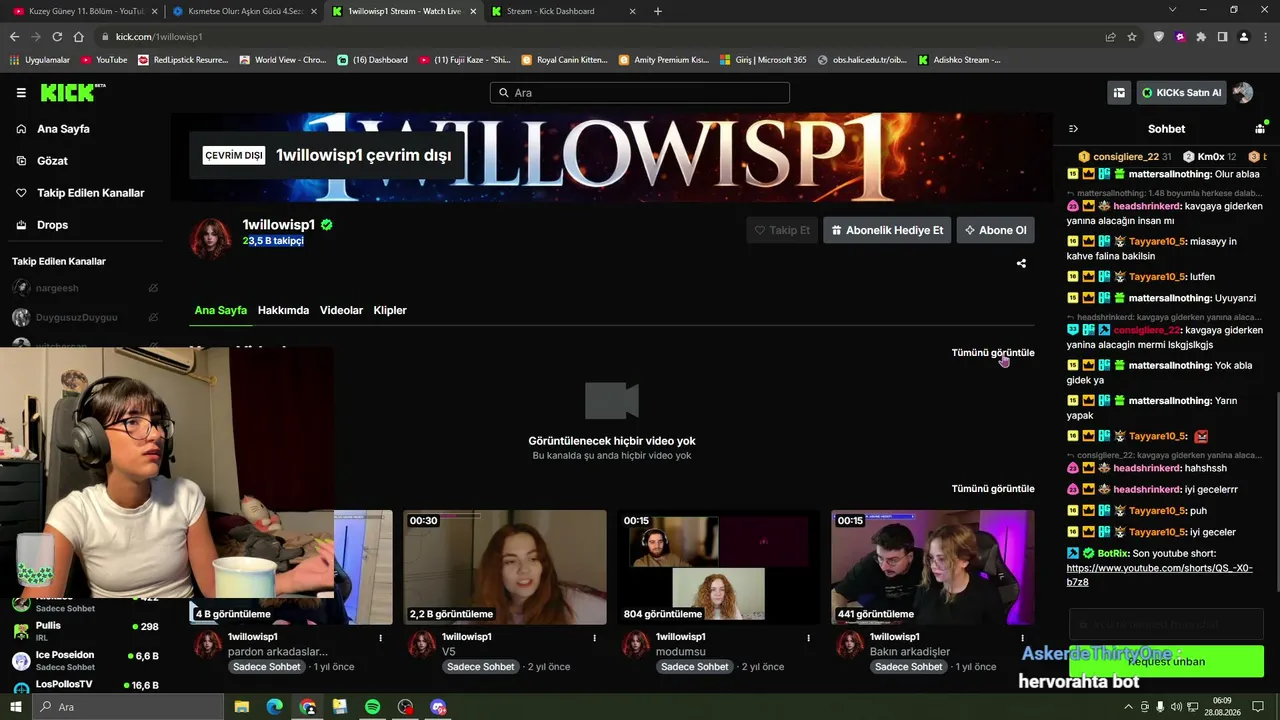This screenshot has width=1280, height=720.
Task: Switch to the Videolar tab
Action: (x=341, y=310)
